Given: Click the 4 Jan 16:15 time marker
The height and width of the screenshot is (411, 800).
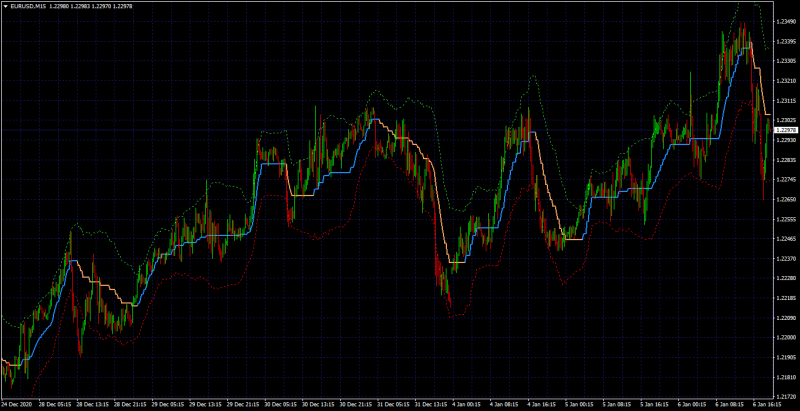Looking at the screenshot, I should (x=541, y=403).
